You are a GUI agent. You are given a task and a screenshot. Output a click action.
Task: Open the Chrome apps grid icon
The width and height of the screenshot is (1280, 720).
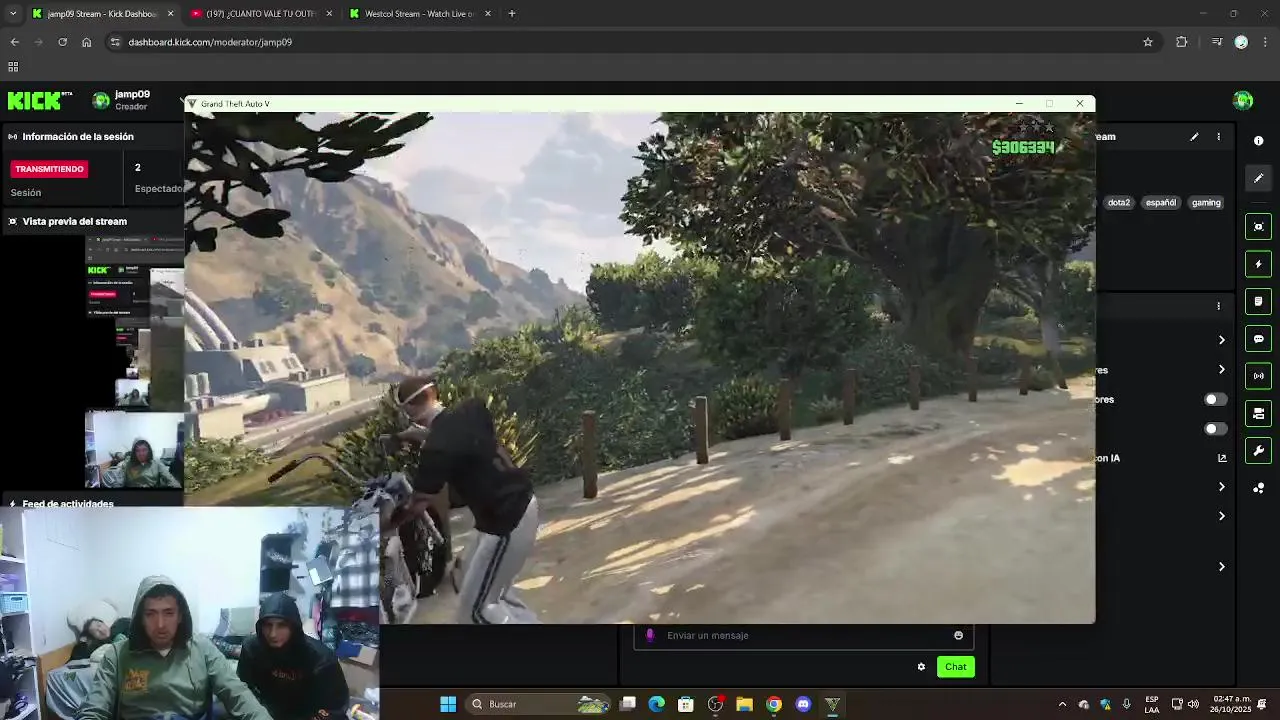click(13, 67)
